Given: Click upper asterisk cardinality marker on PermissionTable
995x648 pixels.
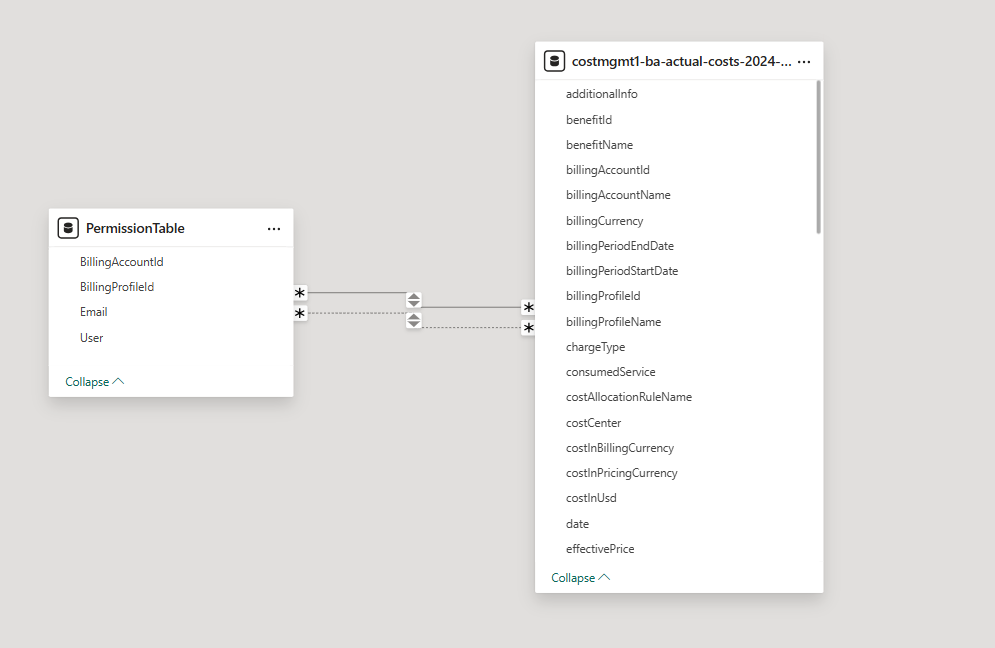Looking at the screenshot, I should pyautogui.click(x=300, y=293).
